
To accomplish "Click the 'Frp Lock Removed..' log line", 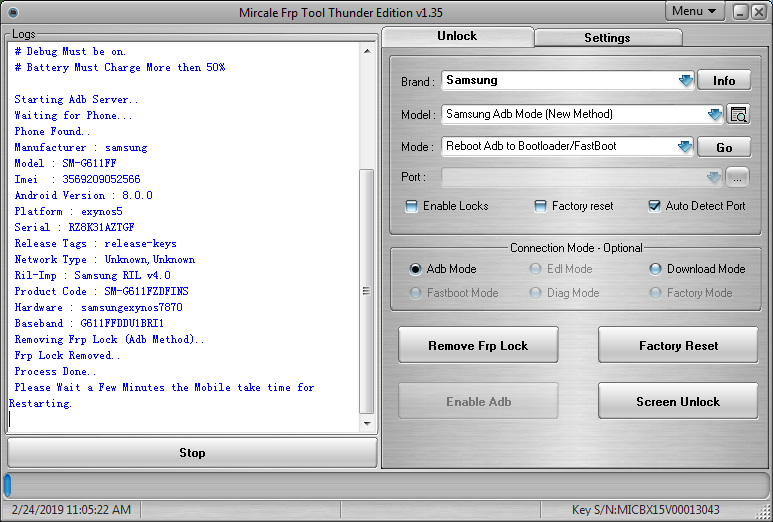I will 67,355.
